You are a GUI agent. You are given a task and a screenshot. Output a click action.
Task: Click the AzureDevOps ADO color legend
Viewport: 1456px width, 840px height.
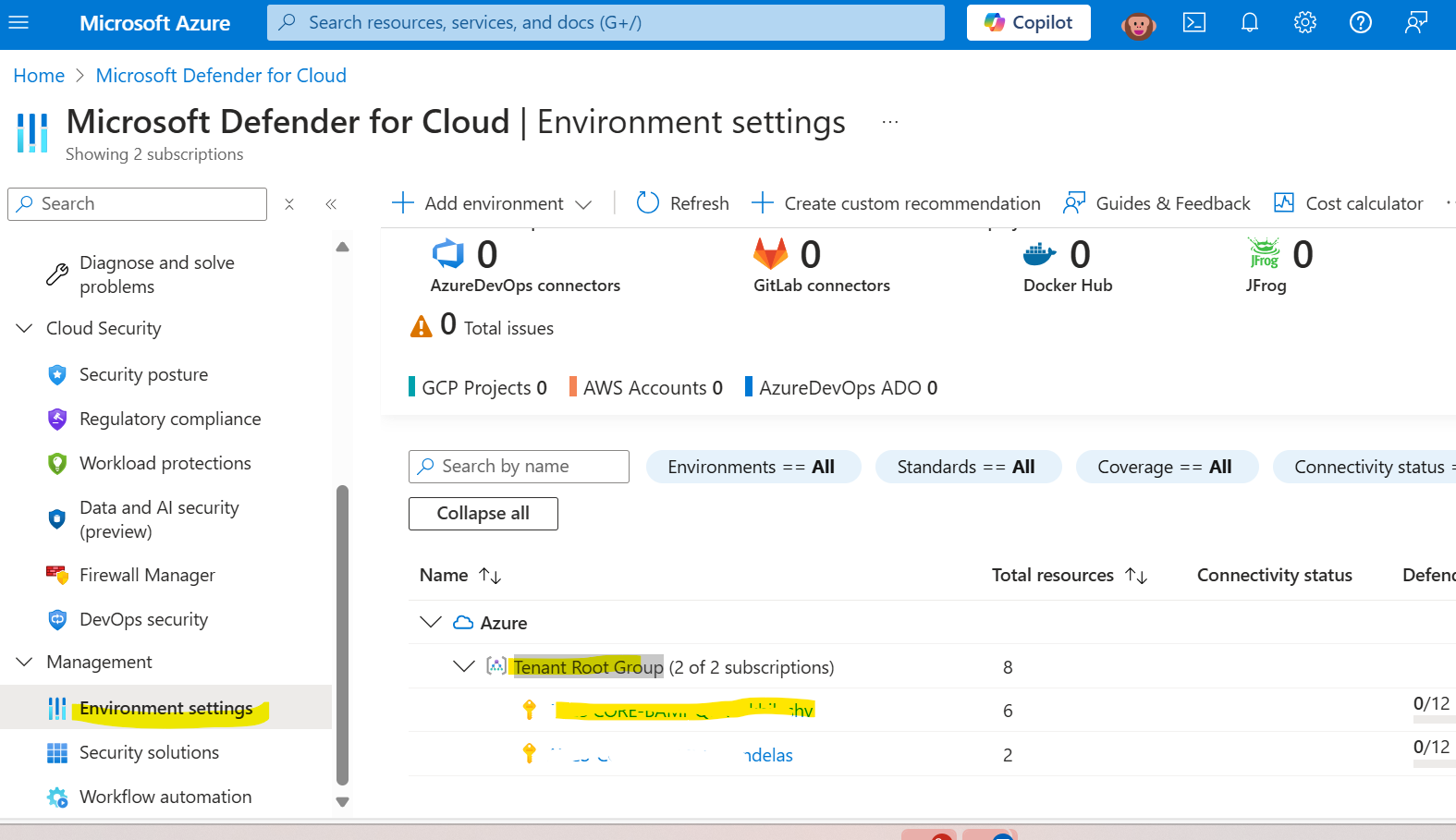point(749,386)
